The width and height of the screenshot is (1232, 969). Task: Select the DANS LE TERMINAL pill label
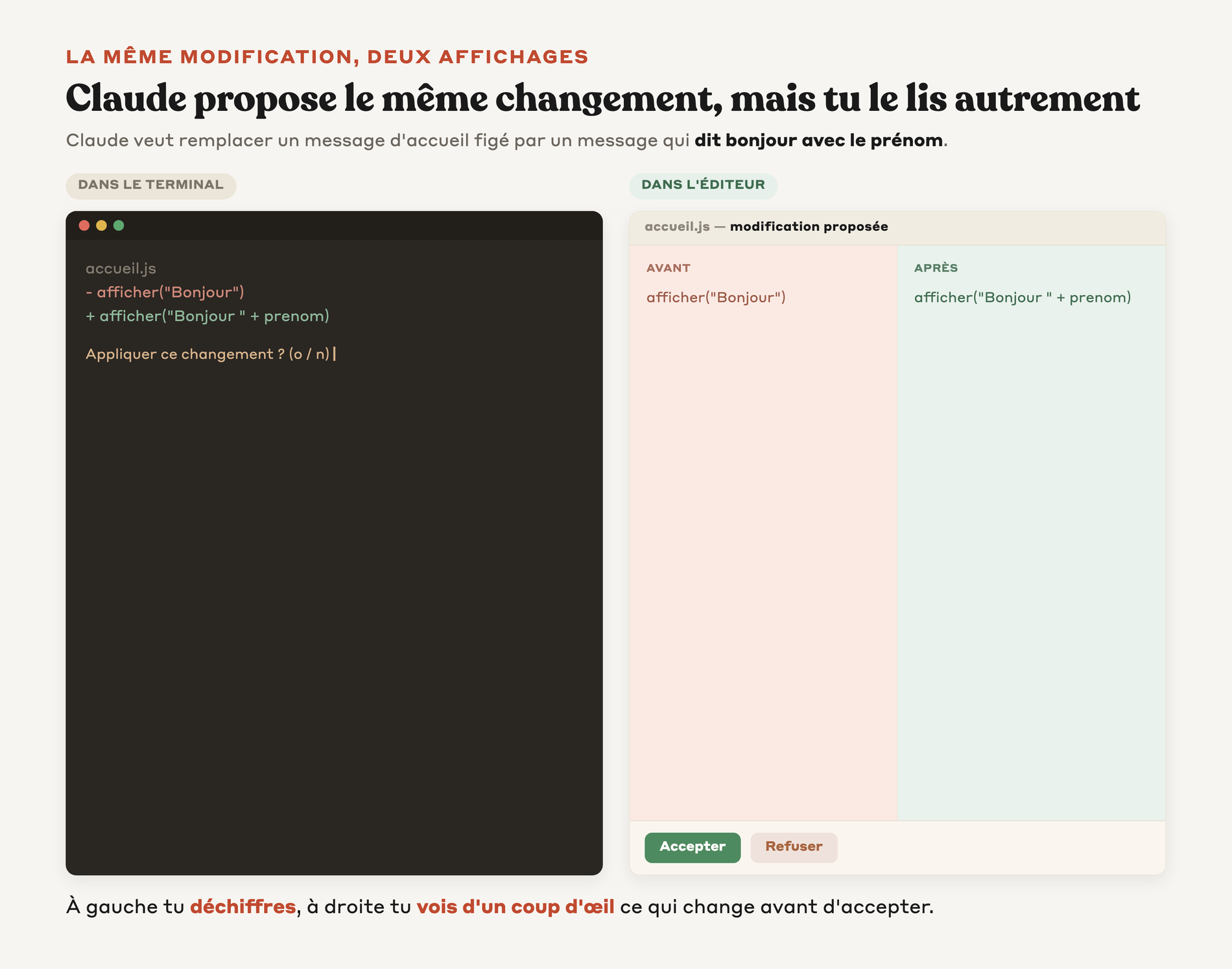pos(151,185)
